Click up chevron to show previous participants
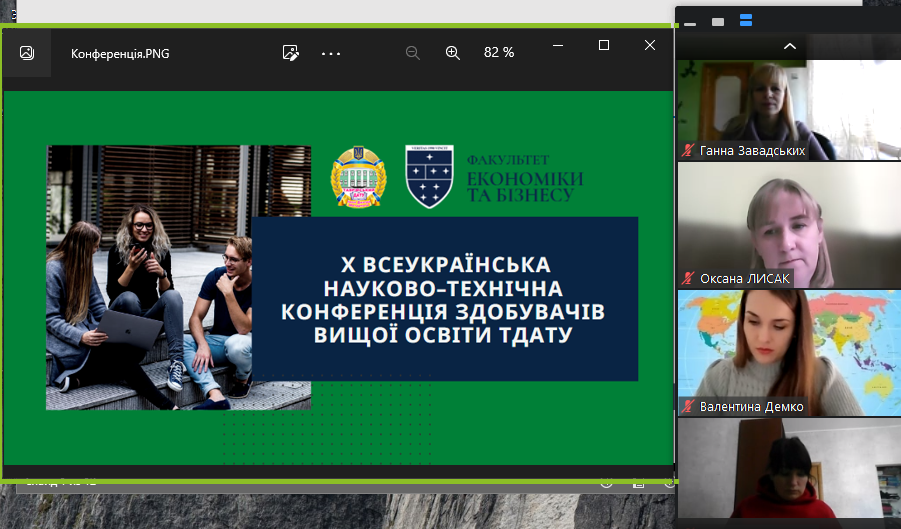 click(790, 47)
